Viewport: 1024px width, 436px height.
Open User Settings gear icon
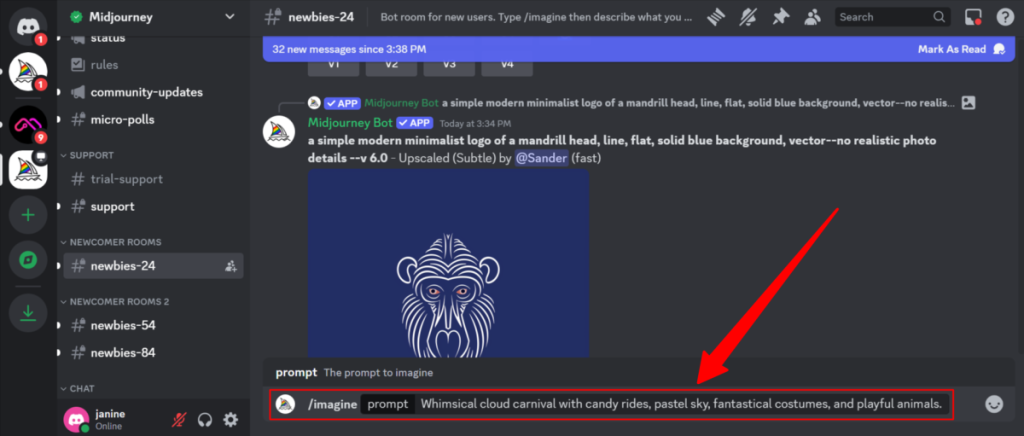tap(231, 420)
